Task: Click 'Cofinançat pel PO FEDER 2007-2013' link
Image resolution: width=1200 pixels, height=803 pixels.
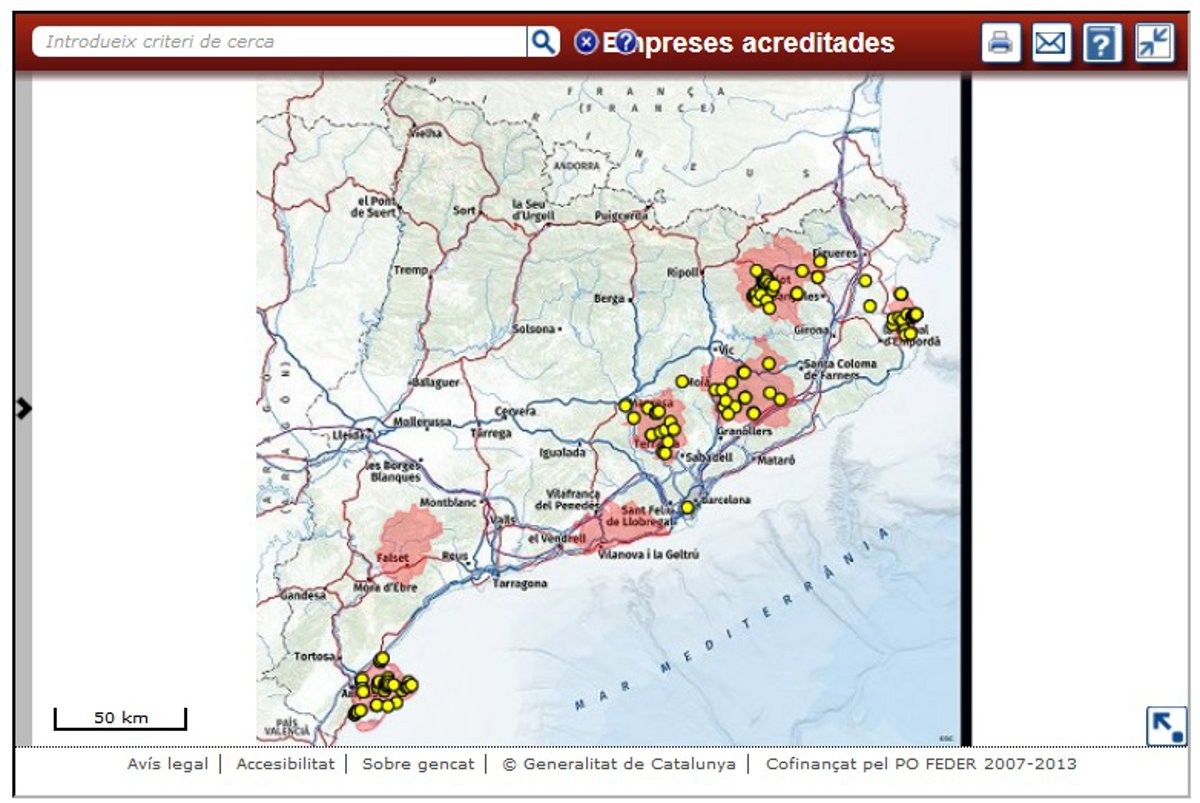Action: pos(920,764)
